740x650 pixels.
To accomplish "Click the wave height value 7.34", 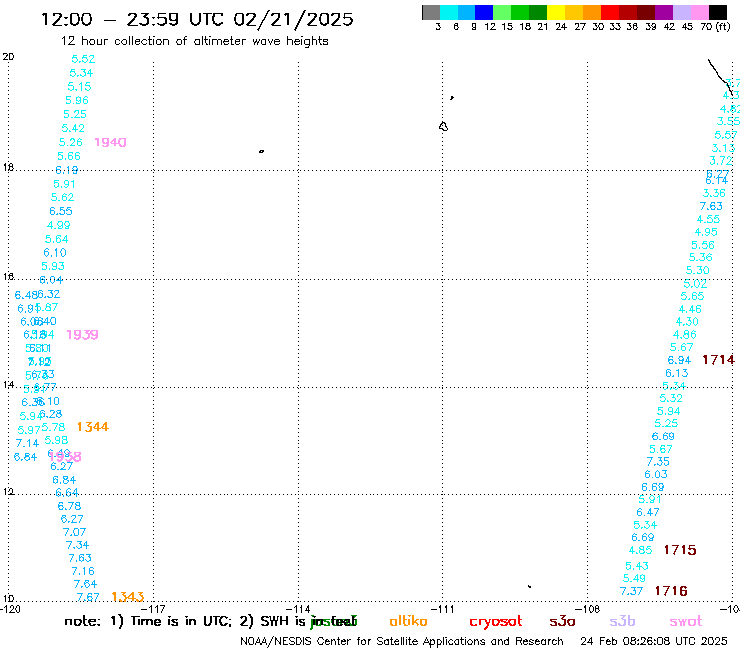I will (x=77, y=545).
